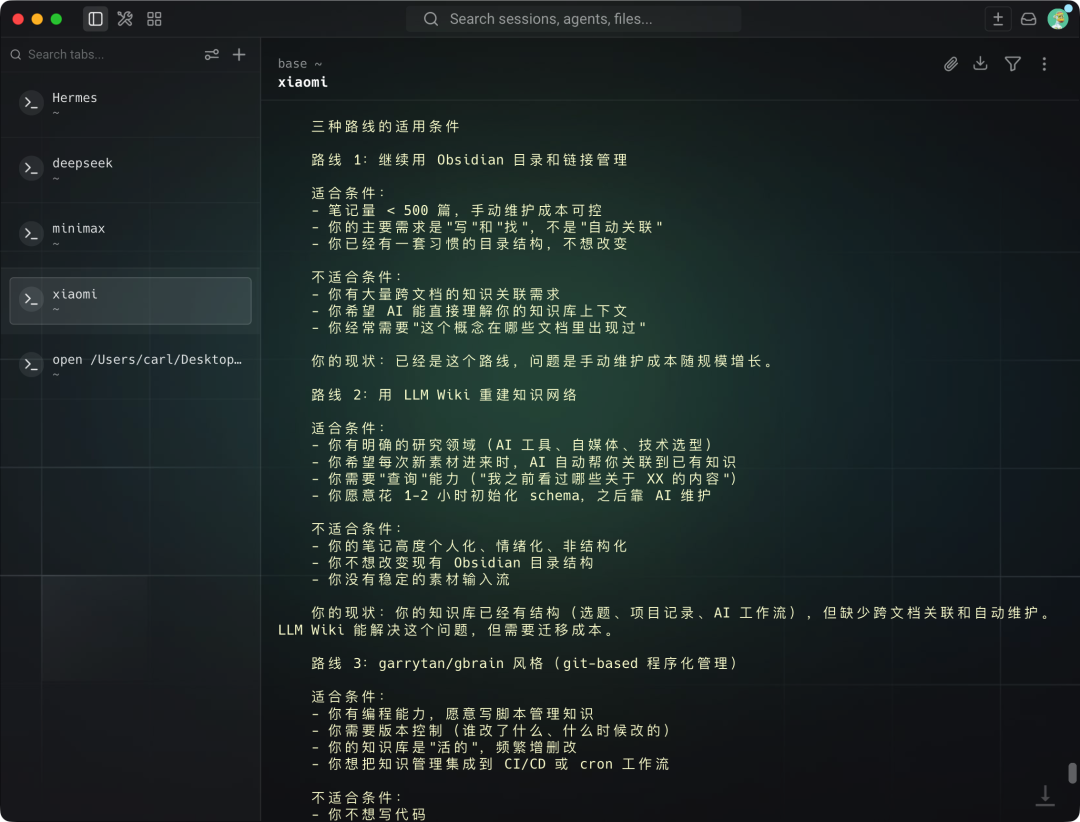The image size is (1080, 822).
Task: Open the filter funnel icon
Action: pos(1012,64)
